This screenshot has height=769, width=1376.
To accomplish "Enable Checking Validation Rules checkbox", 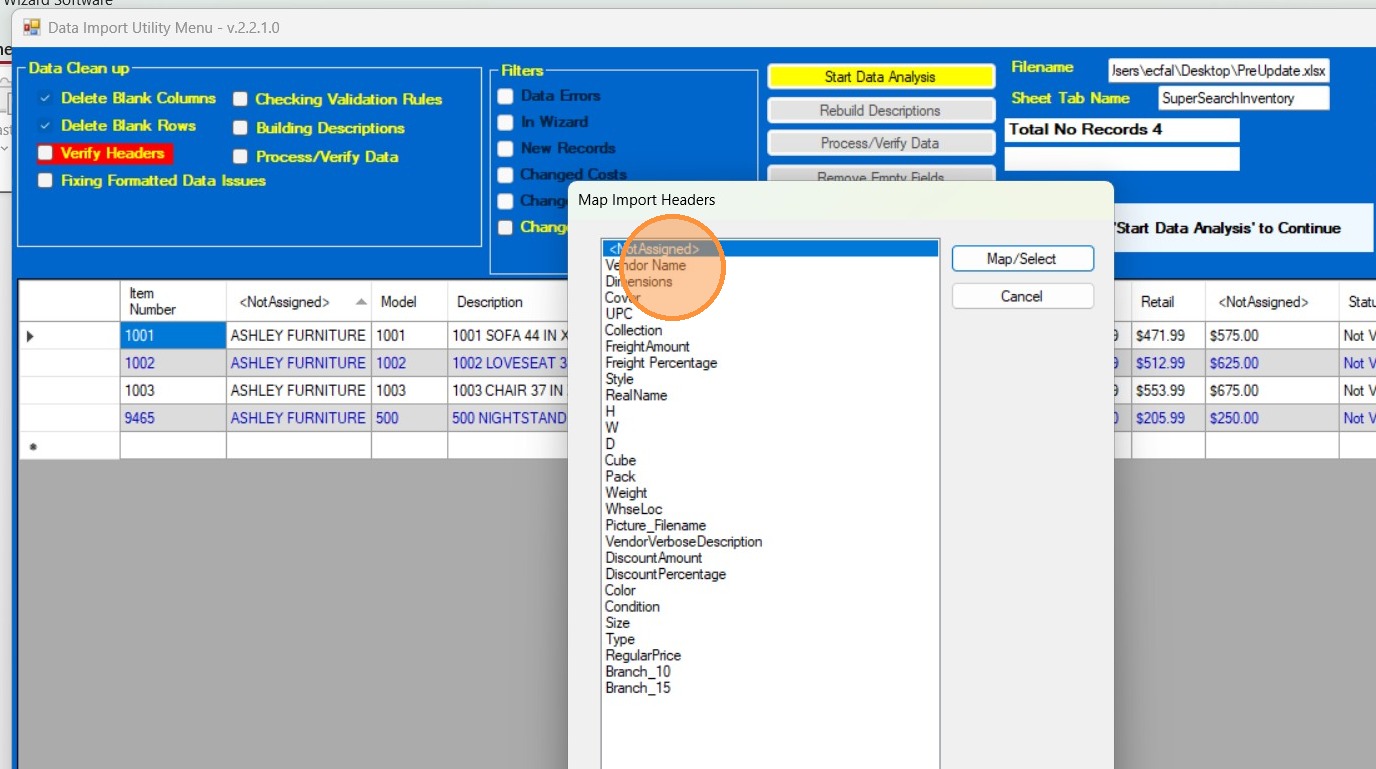I will click(x=241, y=99).
